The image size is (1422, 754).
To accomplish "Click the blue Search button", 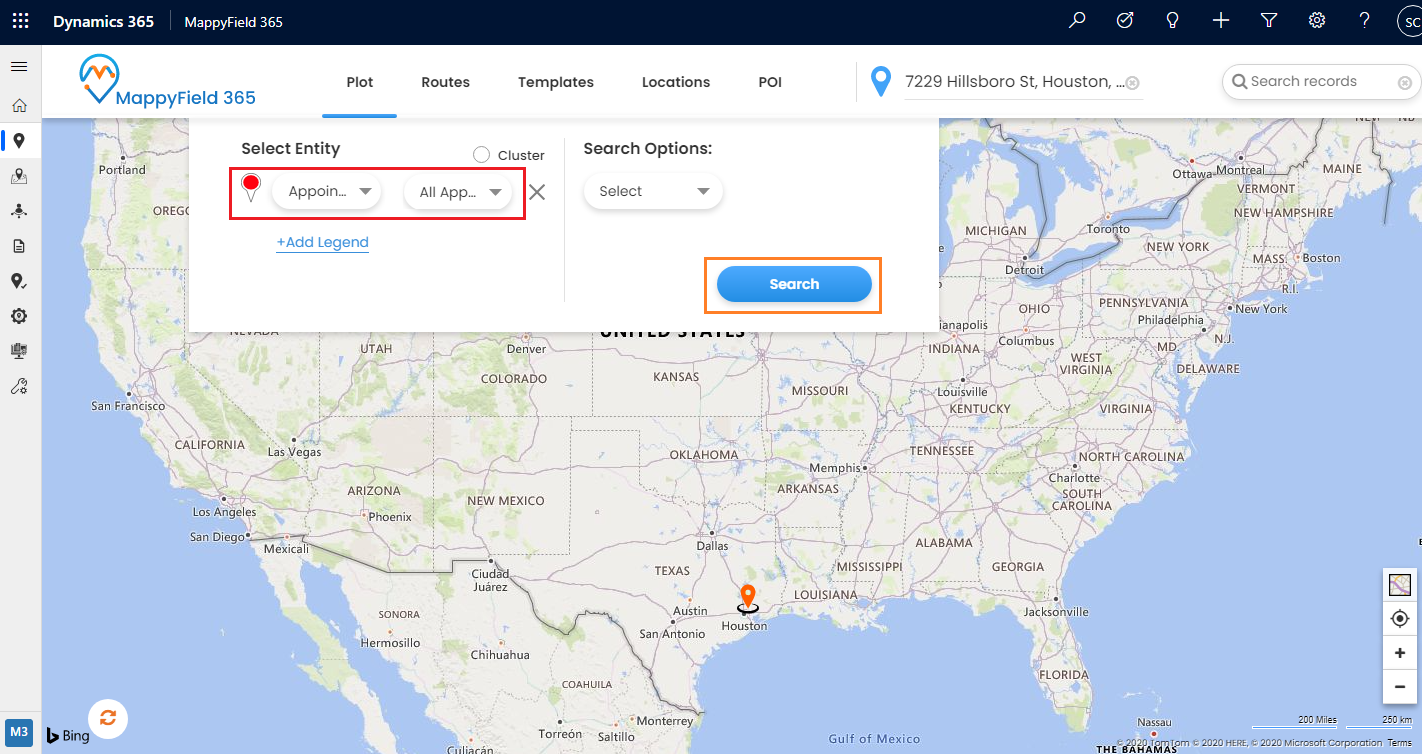I will tap(794, 284).
